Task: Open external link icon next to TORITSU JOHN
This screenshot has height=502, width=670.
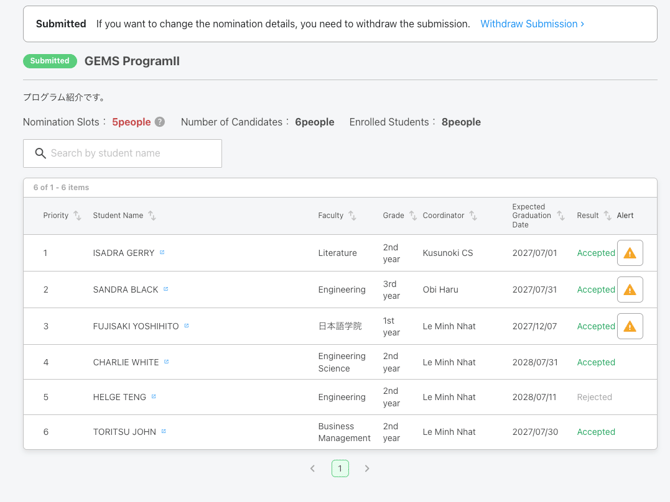Action: click(x=164, y=432)
